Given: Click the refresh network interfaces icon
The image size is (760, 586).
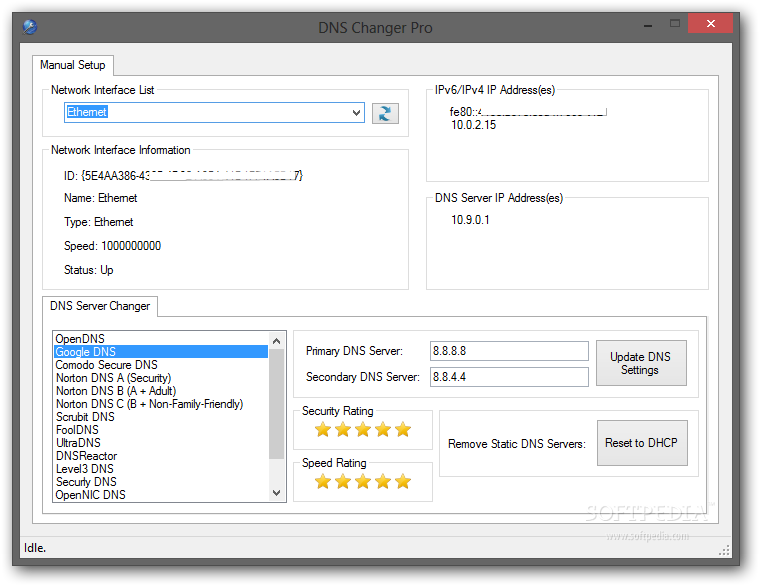Looking at the screenshot, I should pos(385,113).
